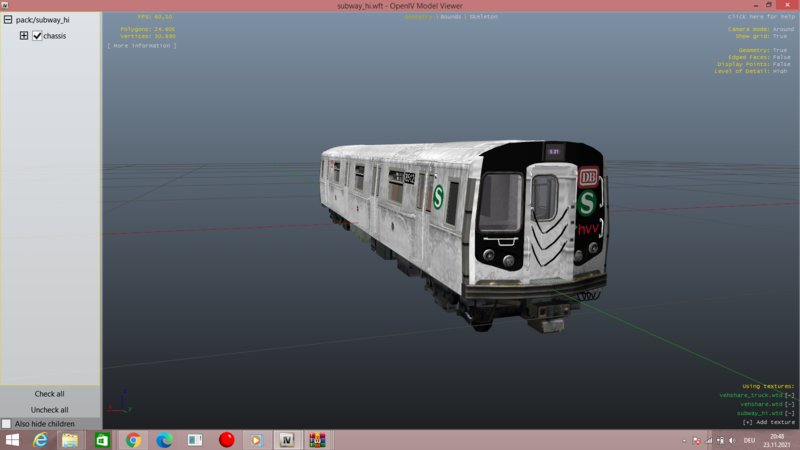Click the Uncheck all button
The width and height of the screenshot is (800, 450).
coord(49,410)
